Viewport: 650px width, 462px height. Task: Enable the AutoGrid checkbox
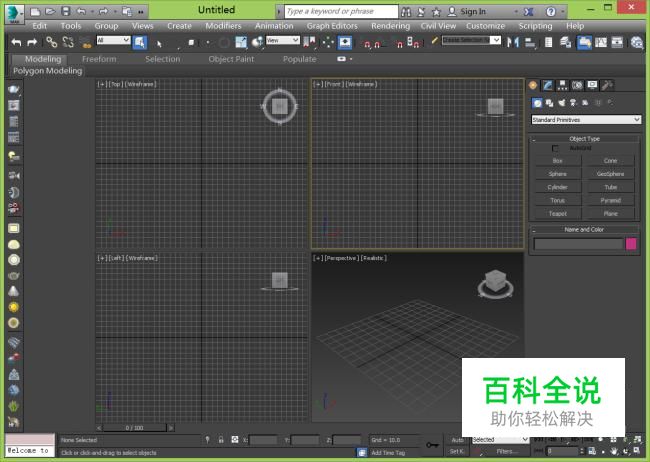pos(556,148)
